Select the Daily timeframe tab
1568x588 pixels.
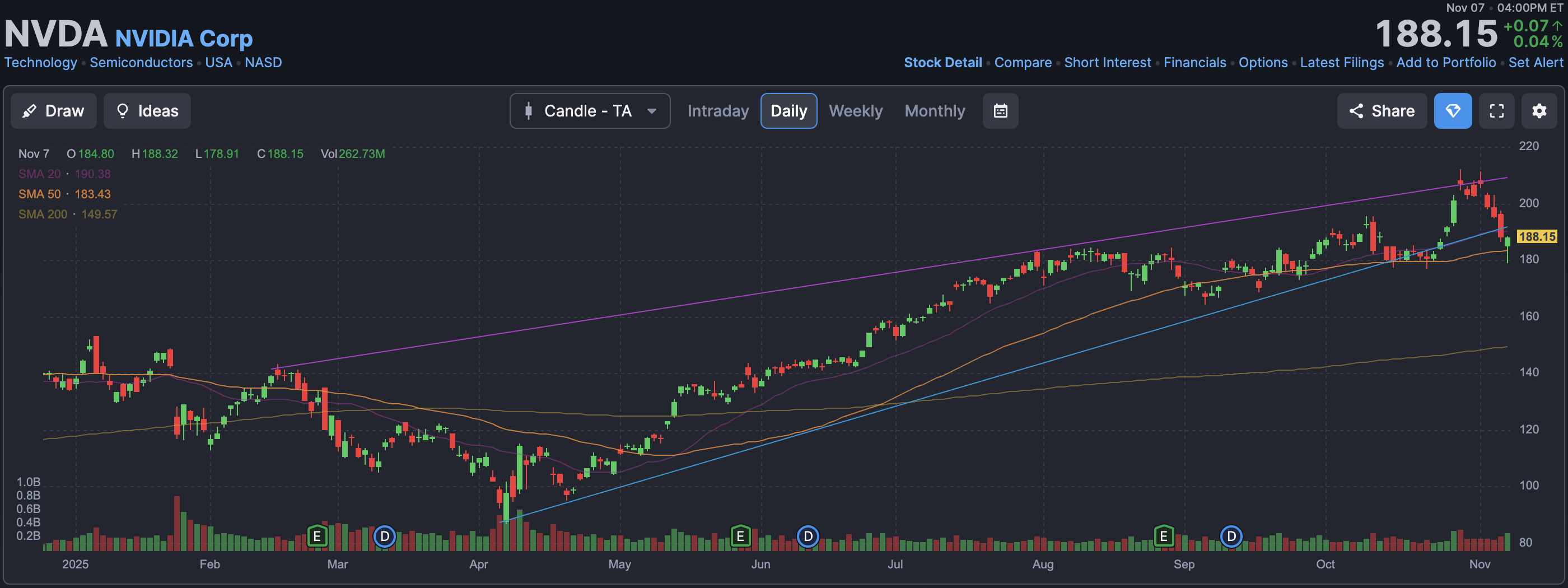(x=788, y=111)
